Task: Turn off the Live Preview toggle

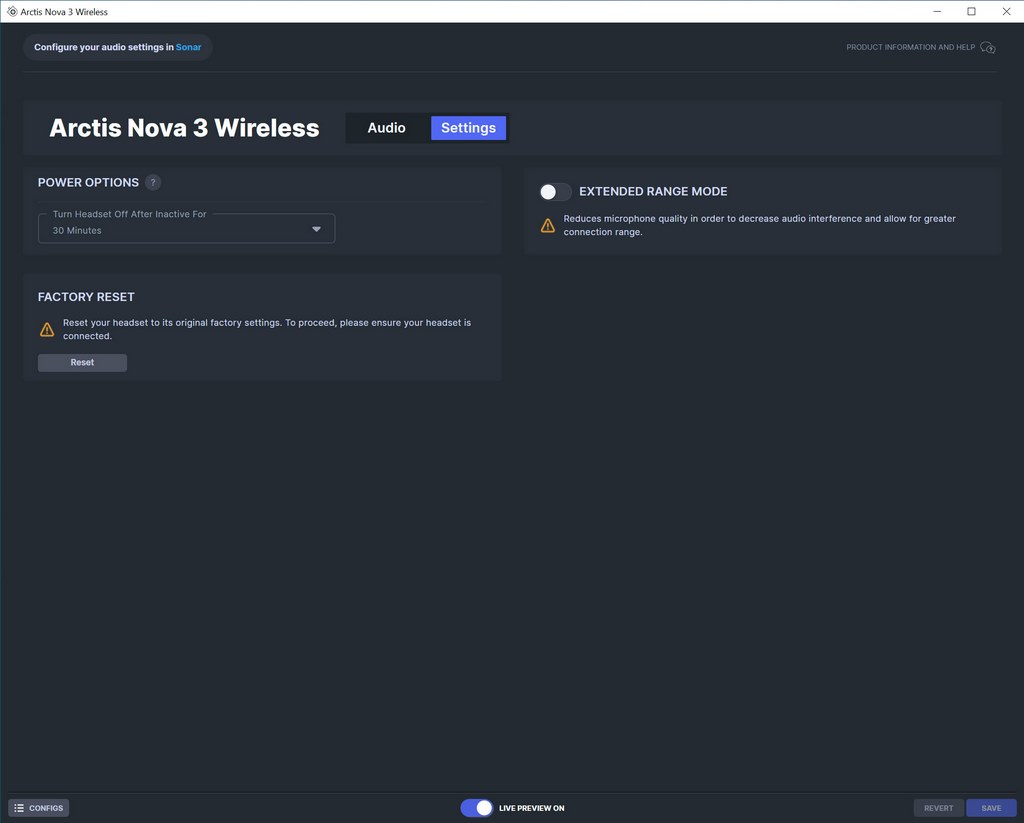Action: 477,808
